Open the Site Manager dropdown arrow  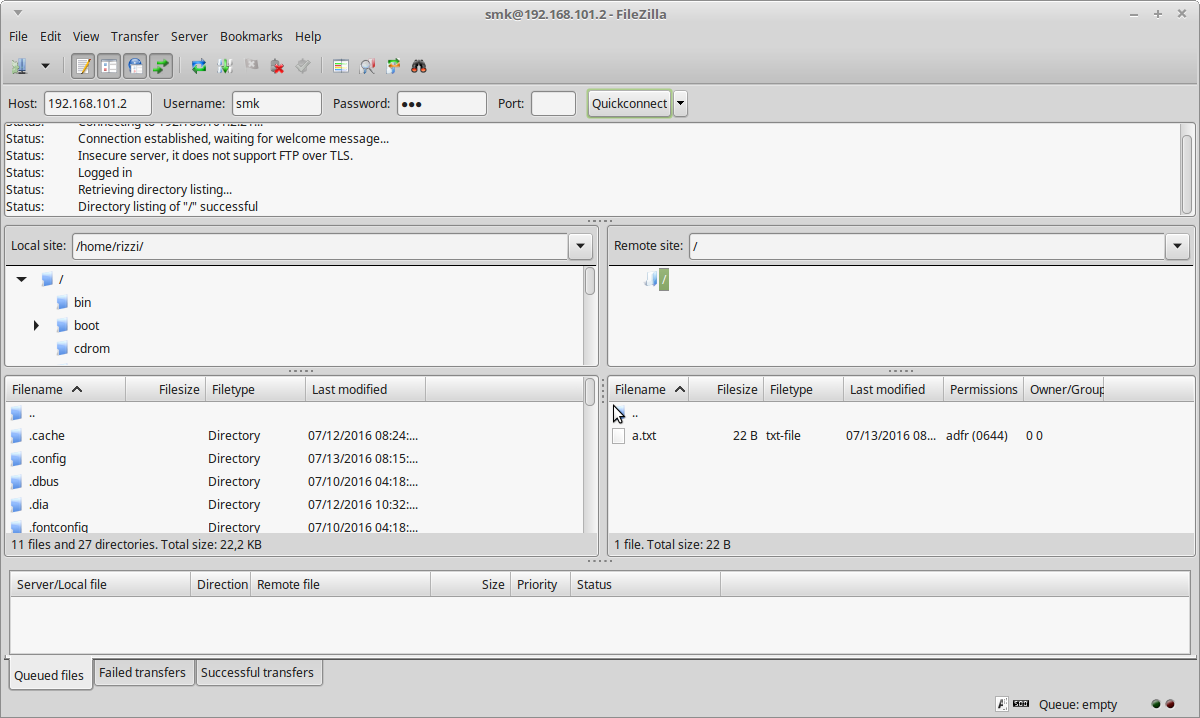point(45,66)
